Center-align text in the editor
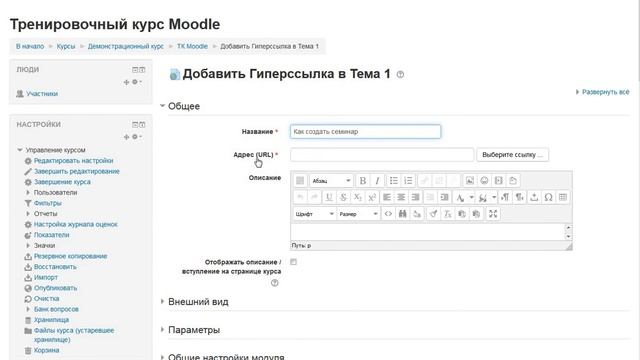Viewport: 640px width, 360px height. click(x=401, y=197)
